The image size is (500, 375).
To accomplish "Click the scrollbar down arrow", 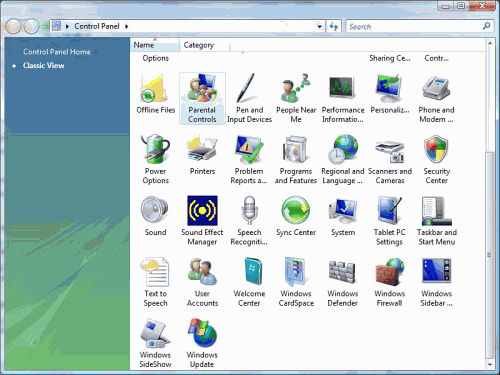I will [x=490, y=365].
